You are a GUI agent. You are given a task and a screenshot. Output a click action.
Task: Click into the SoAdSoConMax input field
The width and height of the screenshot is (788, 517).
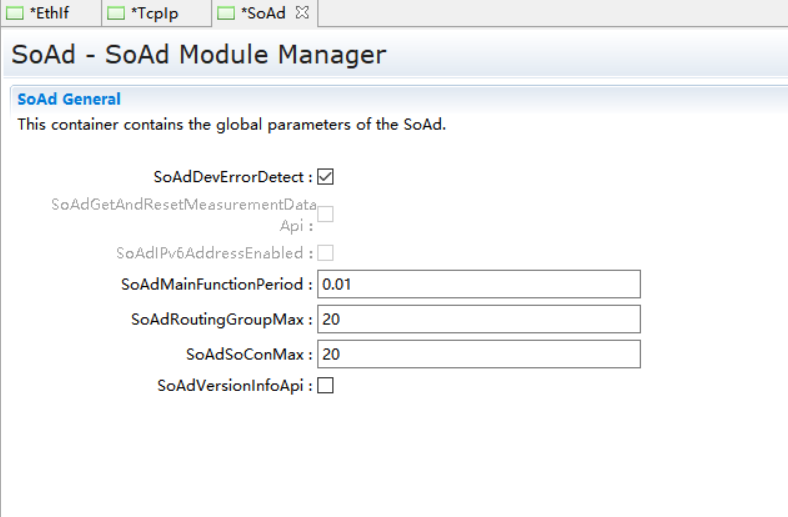point(478,354)
